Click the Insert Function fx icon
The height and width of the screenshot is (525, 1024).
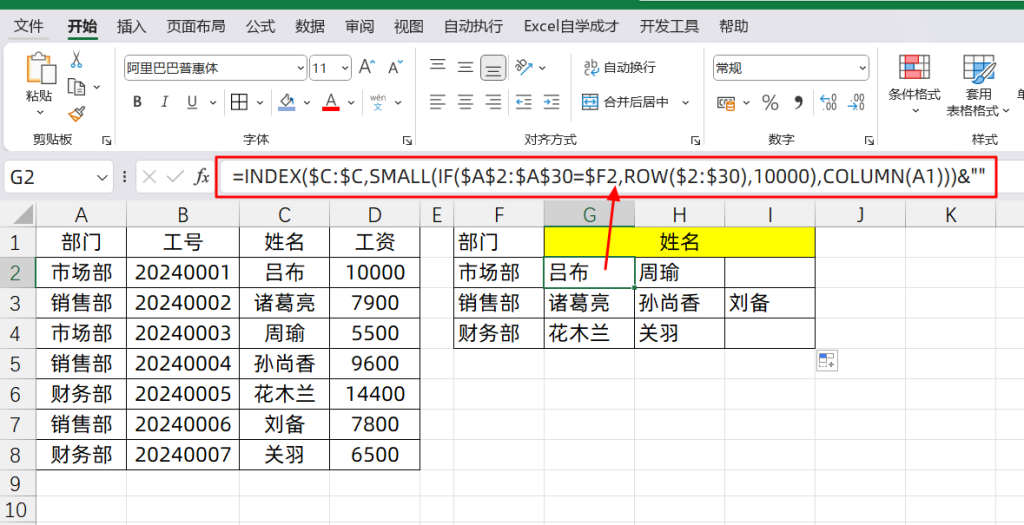point(202,177)
